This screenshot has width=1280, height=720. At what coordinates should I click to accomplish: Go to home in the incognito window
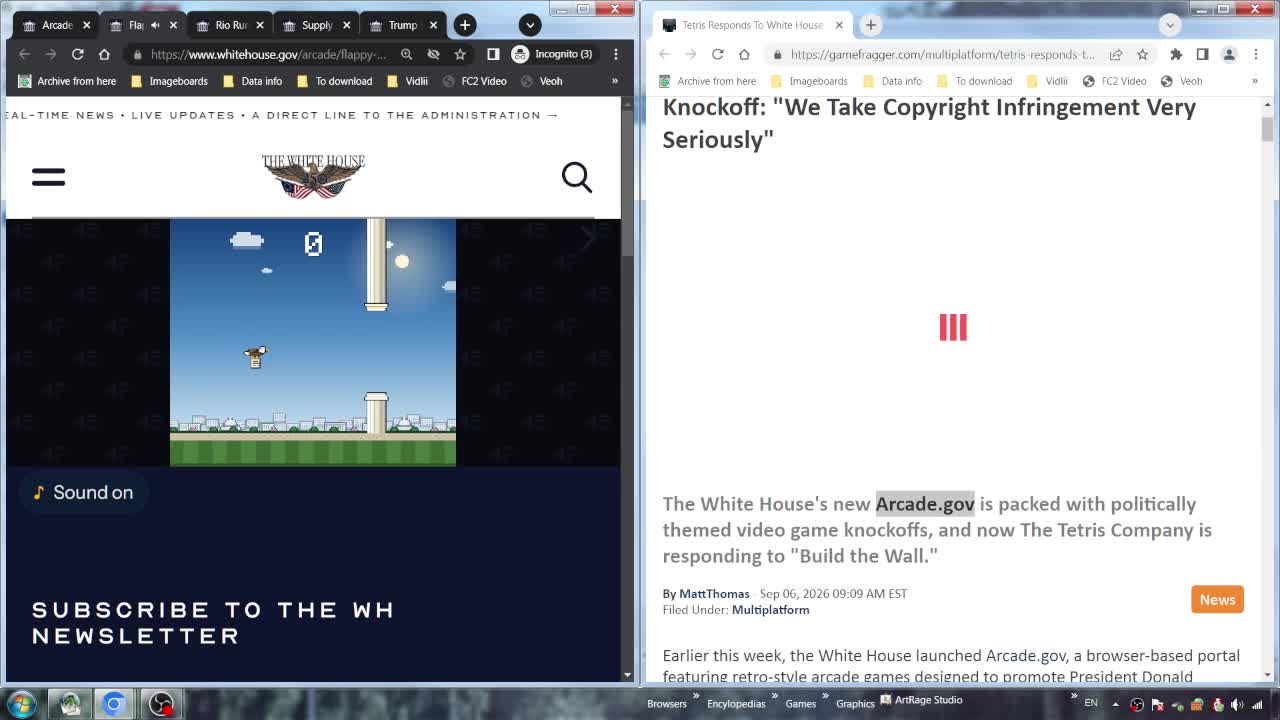(x=104, y=54)
